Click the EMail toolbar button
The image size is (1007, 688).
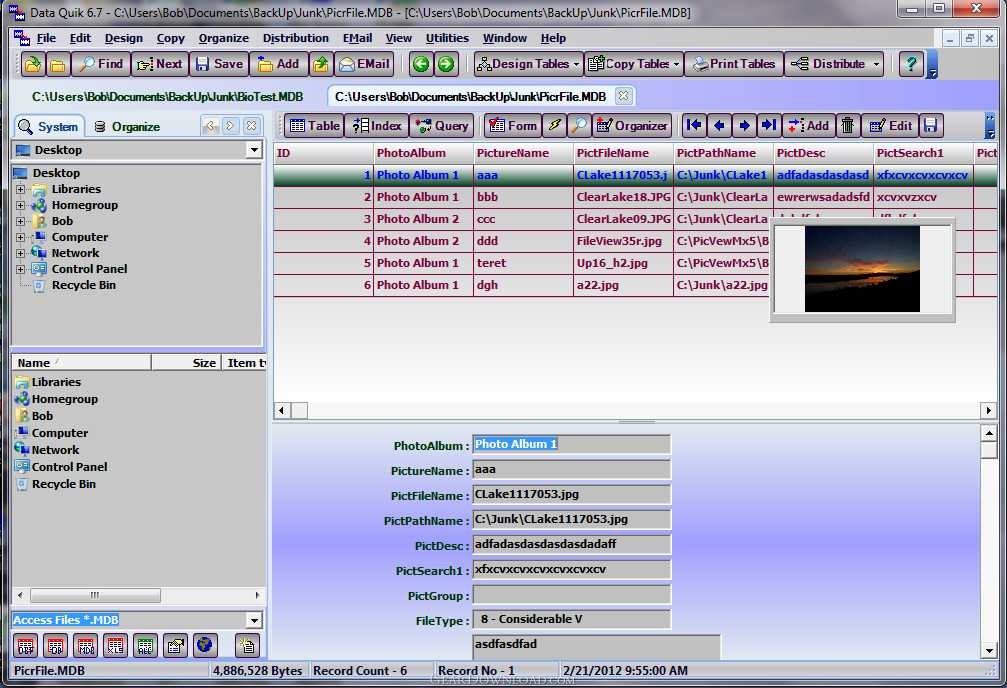click(365, 64)
